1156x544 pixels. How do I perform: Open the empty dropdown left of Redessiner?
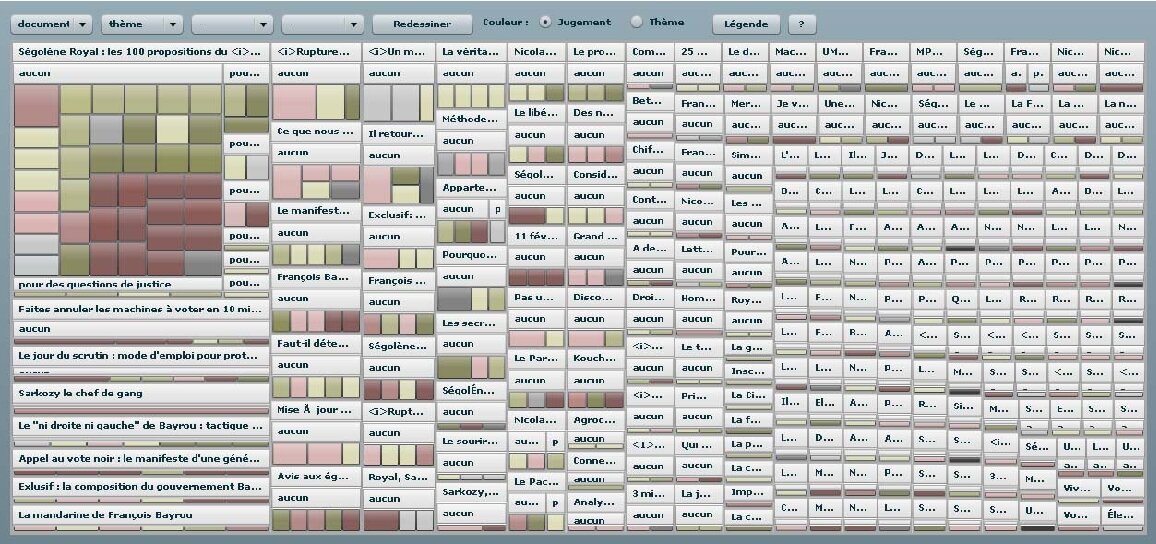pyautogui.click(x=322, y=24)
